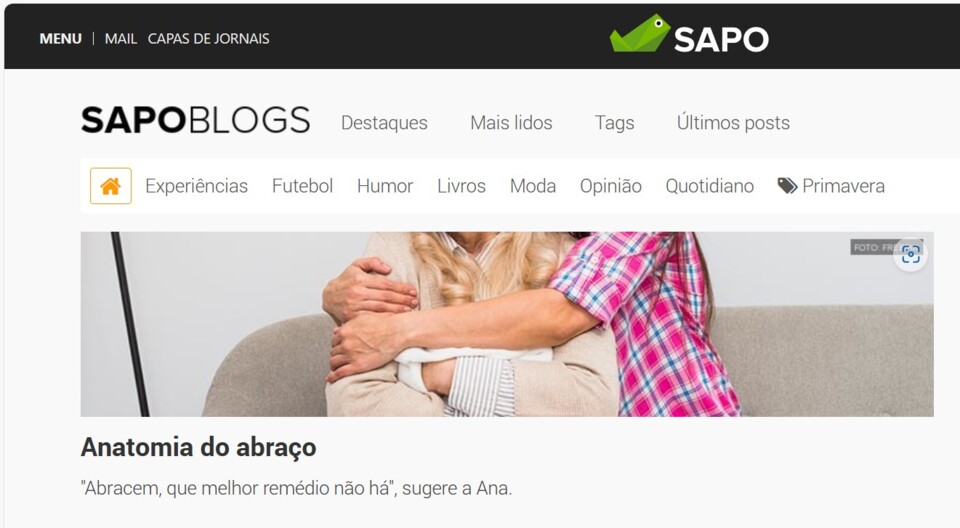Open MAIL from the top bar
Screen dimensions: 960x528
point(121,39)
